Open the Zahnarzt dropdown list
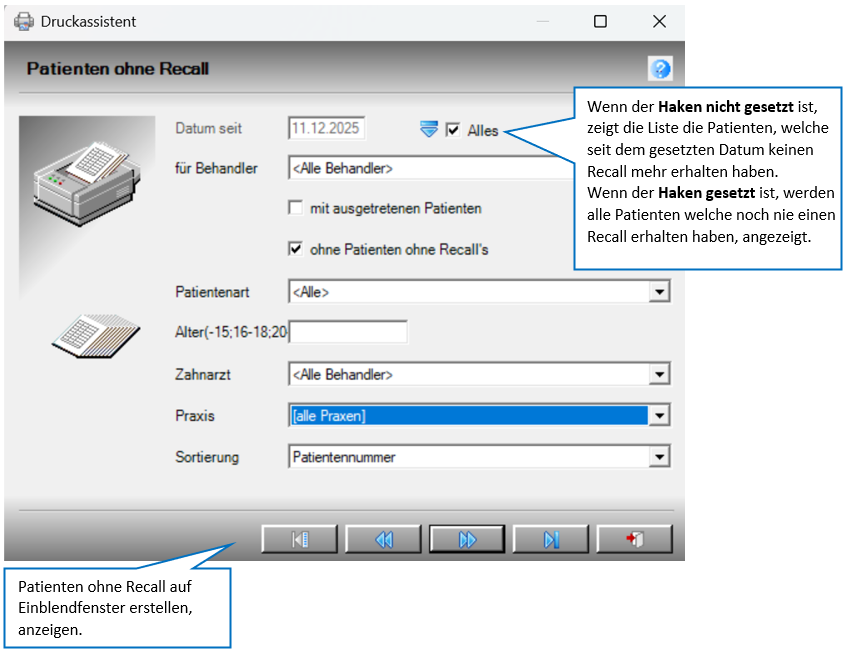This screenshot has height=652, width=846. pos(659,375)
